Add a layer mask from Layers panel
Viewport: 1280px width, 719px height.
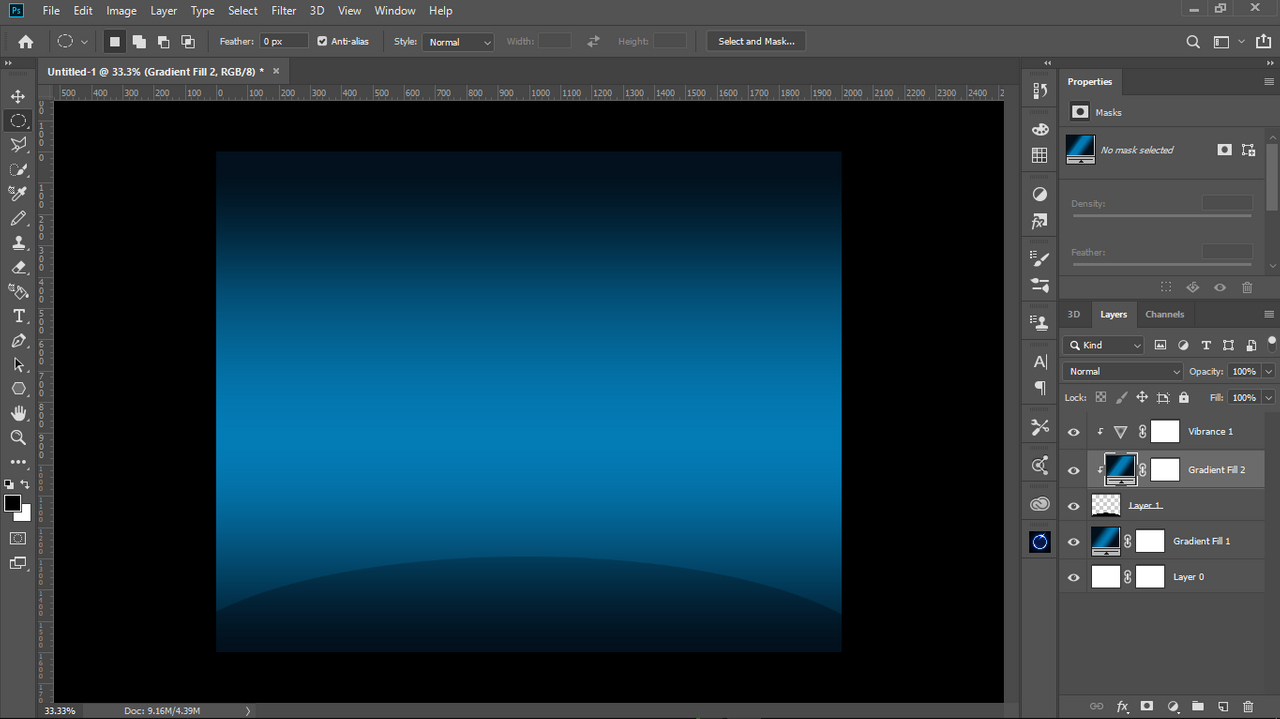[x=1147, y=707]
